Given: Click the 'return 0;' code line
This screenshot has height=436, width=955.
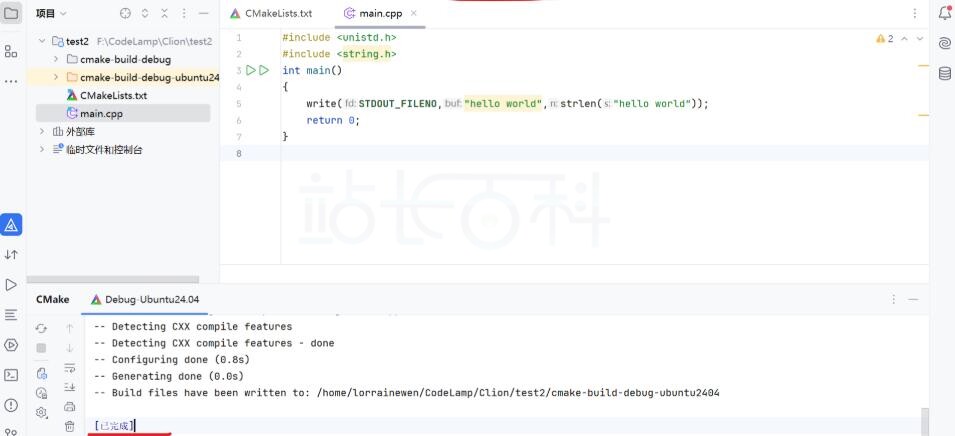Looking at the screenshot, I should pyautogui.click(x=333, y=120).
